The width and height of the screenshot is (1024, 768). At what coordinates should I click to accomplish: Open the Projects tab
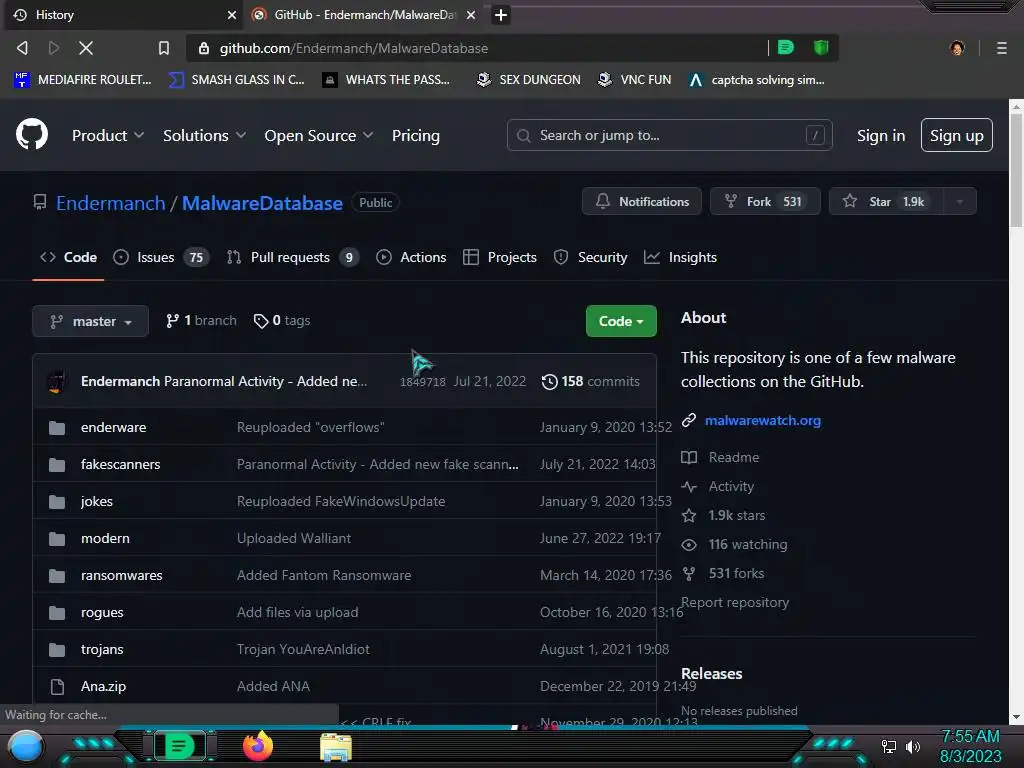(x=500, y=257)
